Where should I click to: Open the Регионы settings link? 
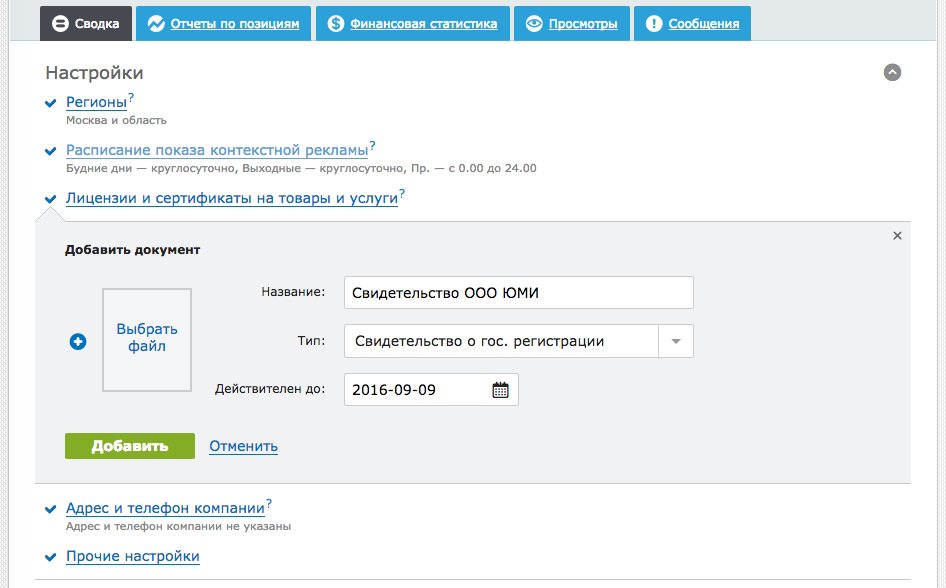[x=96, y=102]
